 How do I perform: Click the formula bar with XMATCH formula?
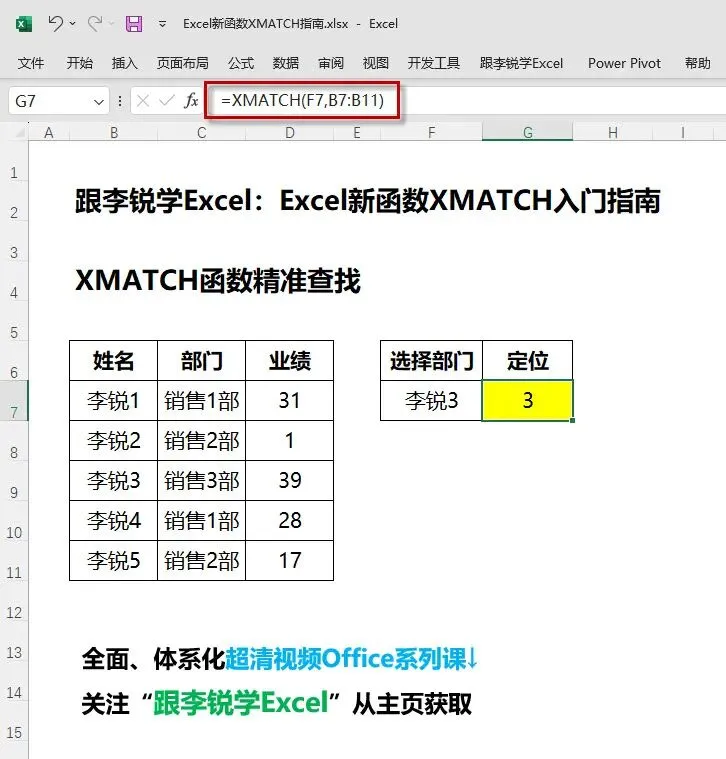[x=465, y=101]
